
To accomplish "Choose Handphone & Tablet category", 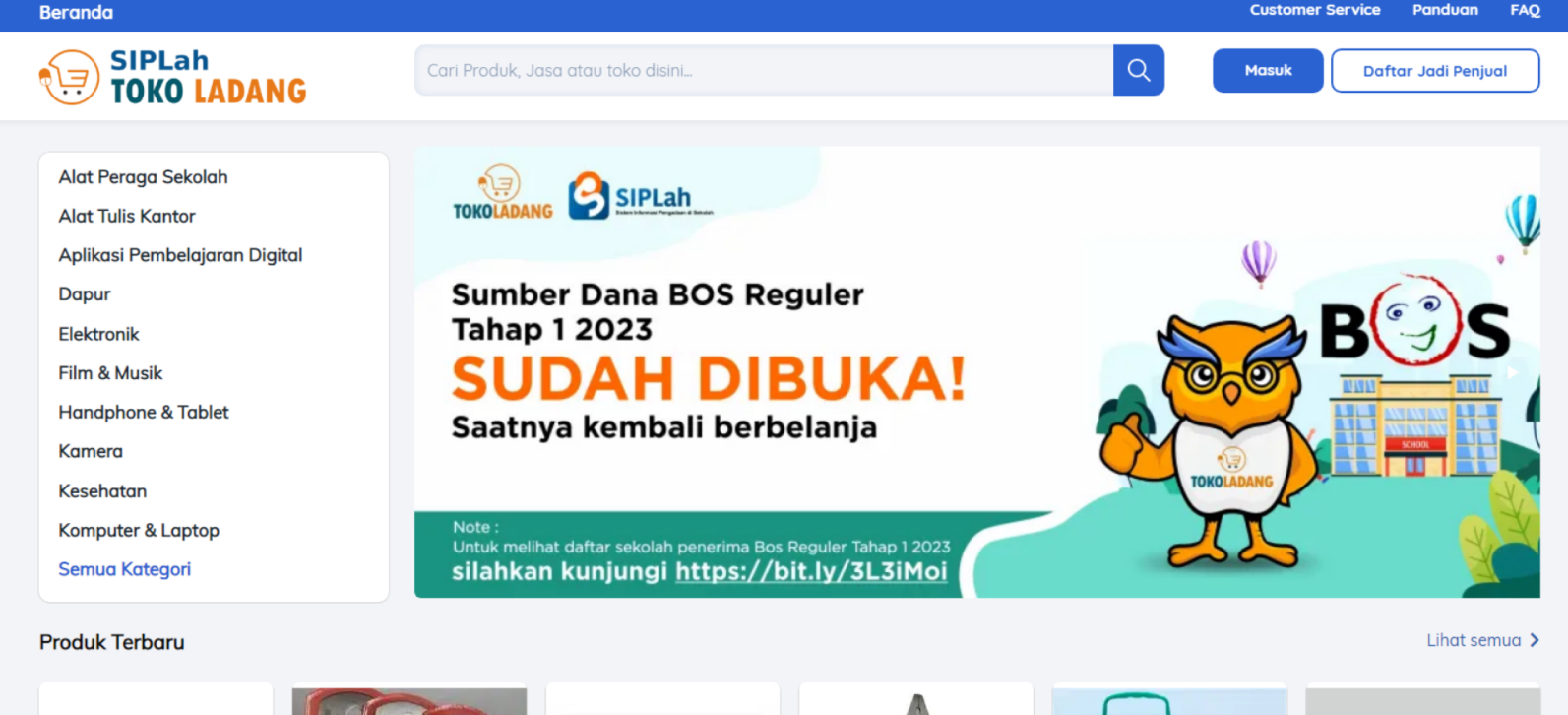I will coord(144,412).
